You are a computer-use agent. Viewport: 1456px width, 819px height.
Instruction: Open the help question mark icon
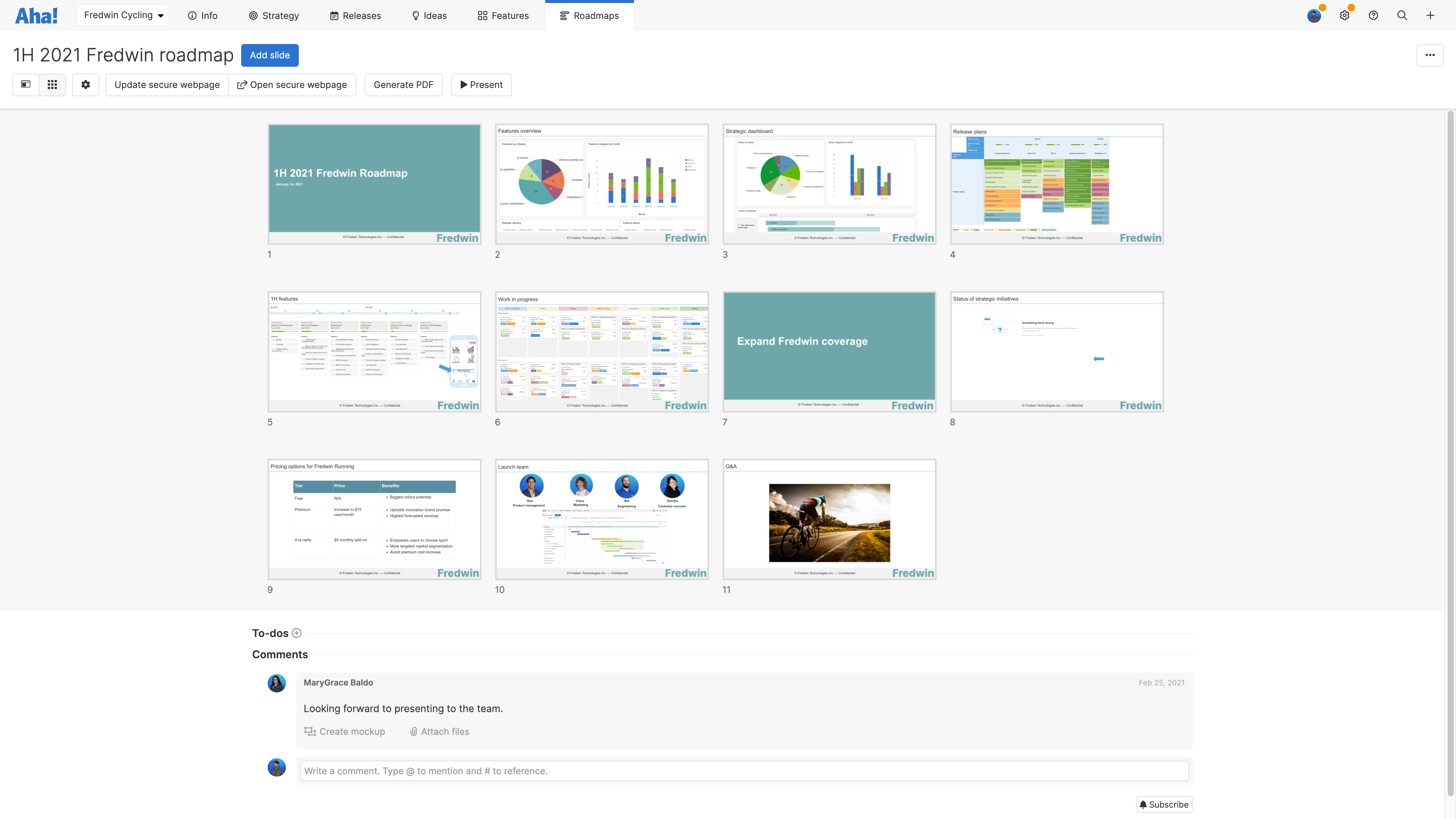click(1373, 15)
